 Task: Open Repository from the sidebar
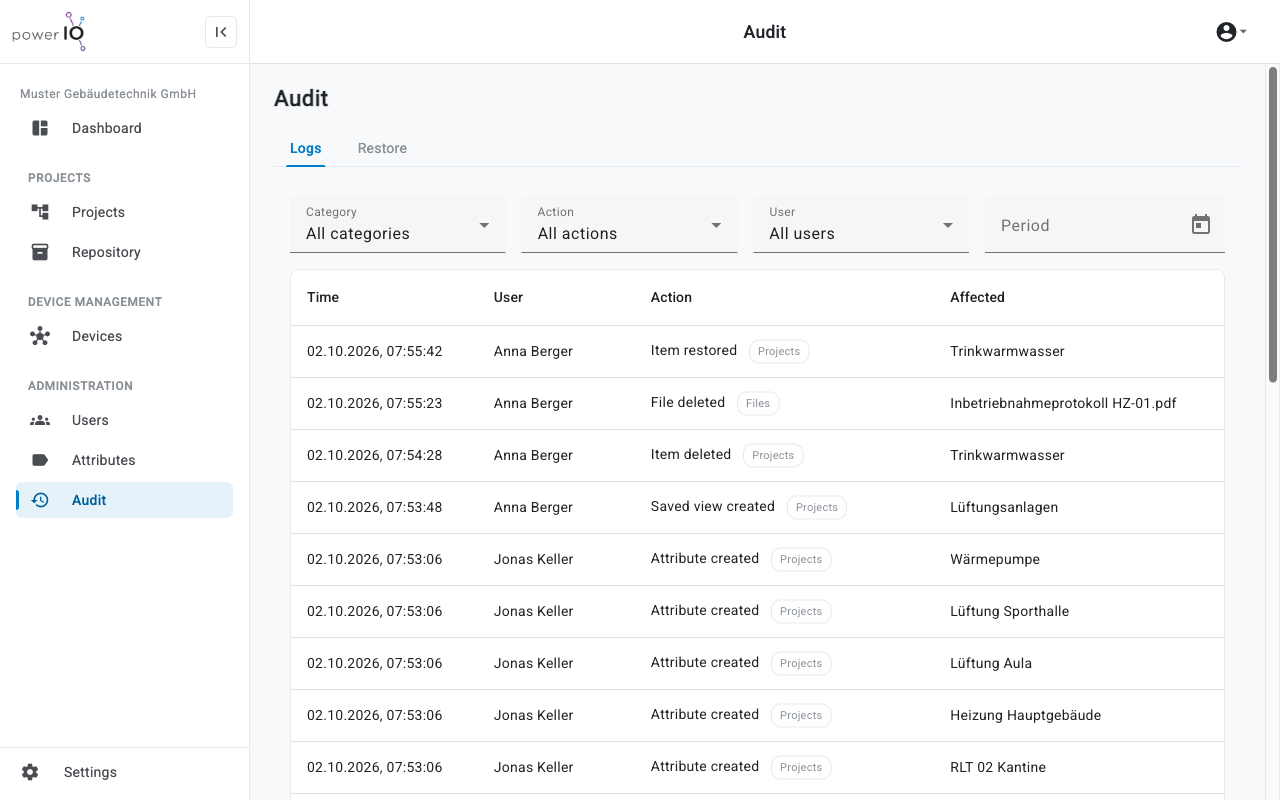point(124,252)
